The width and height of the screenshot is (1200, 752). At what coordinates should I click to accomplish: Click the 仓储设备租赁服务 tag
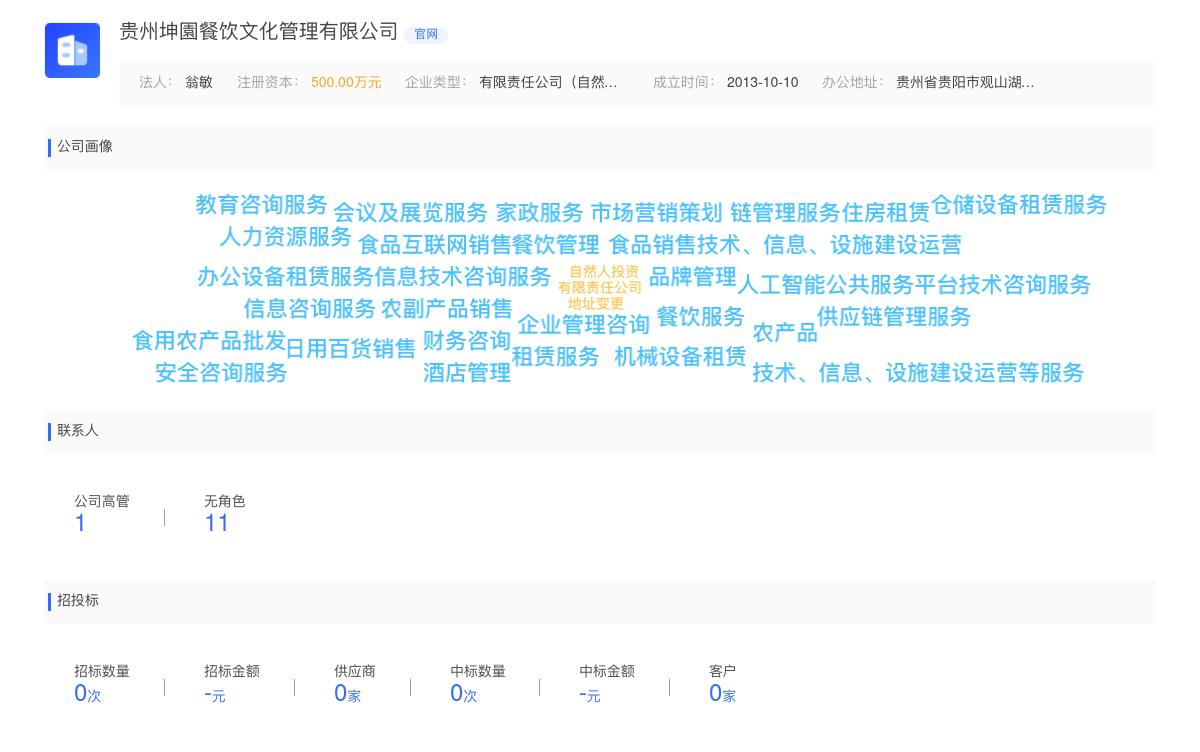(1019, 205)
